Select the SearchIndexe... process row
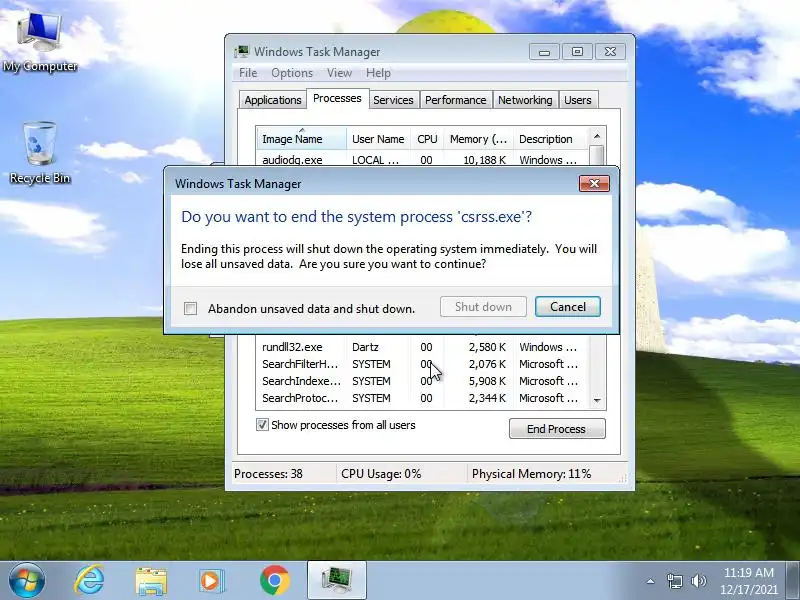 pyautogui.click(x=422, y=381)
